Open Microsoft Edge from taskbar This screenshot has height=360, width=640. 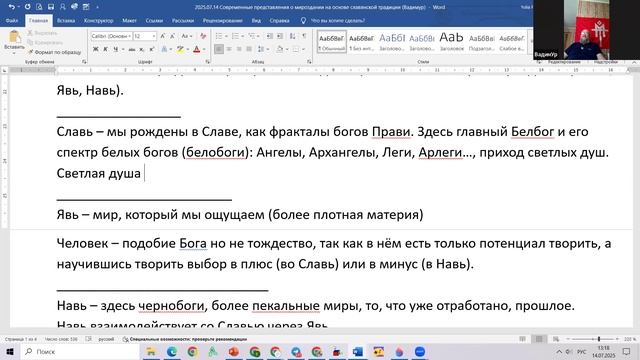(171, 351)
